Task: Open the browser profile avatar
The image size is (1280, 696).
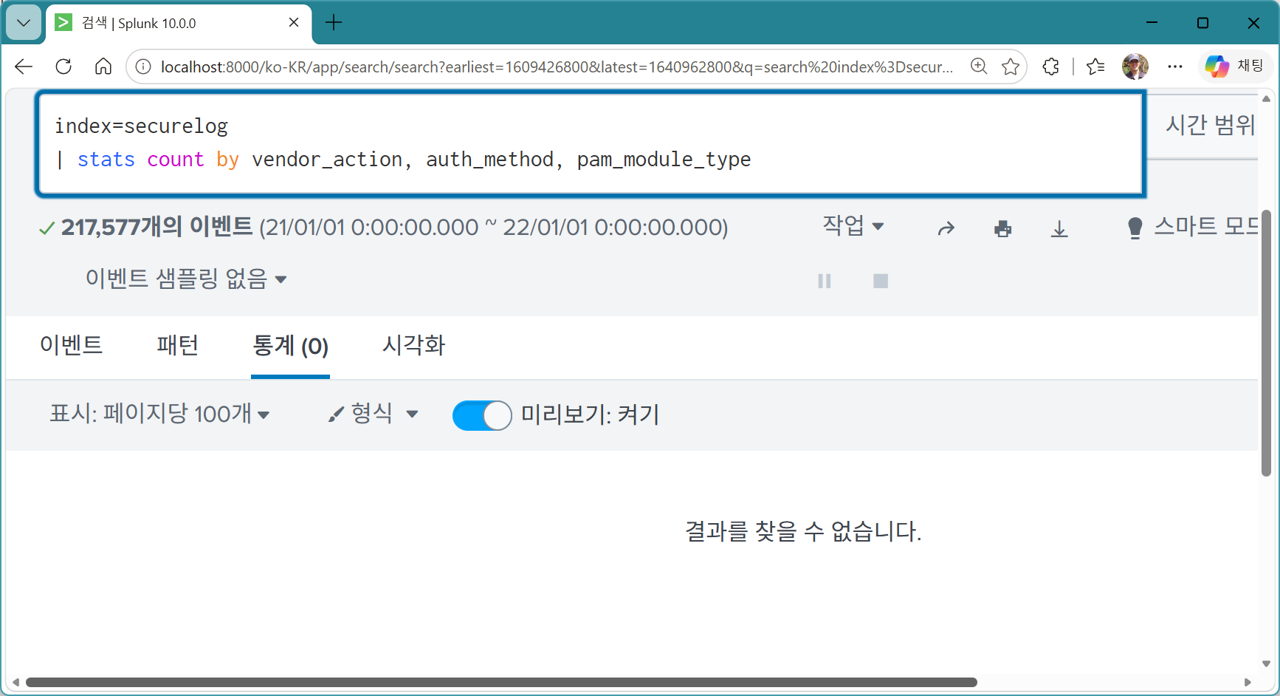Action: tap(1135, 66)
